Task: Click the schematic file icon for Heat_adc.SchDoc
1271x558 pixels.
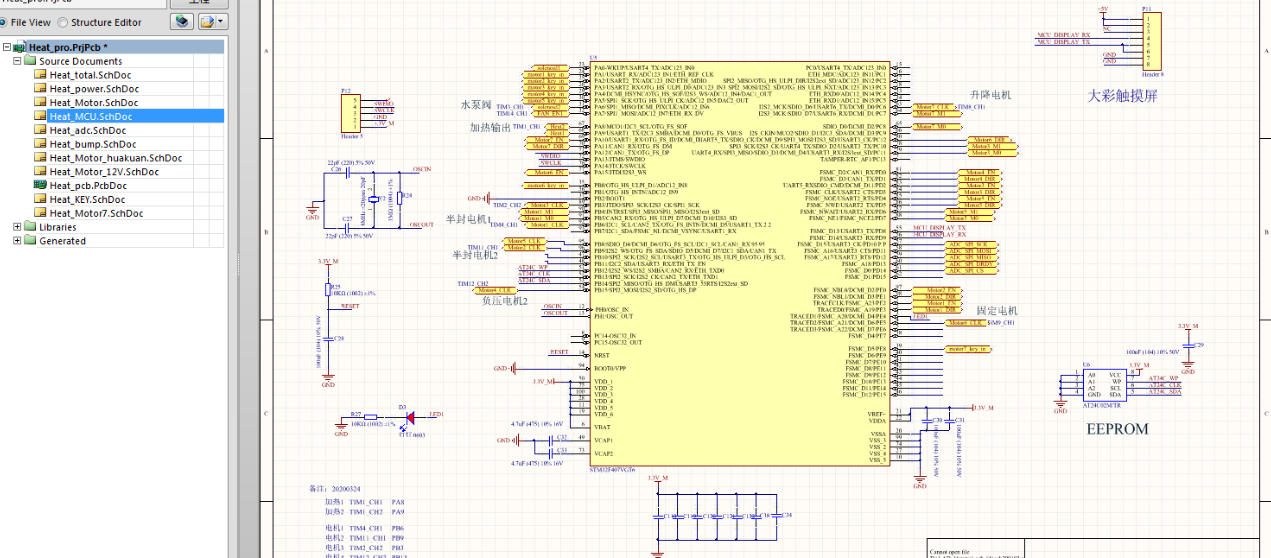Action: click(41, 130)
